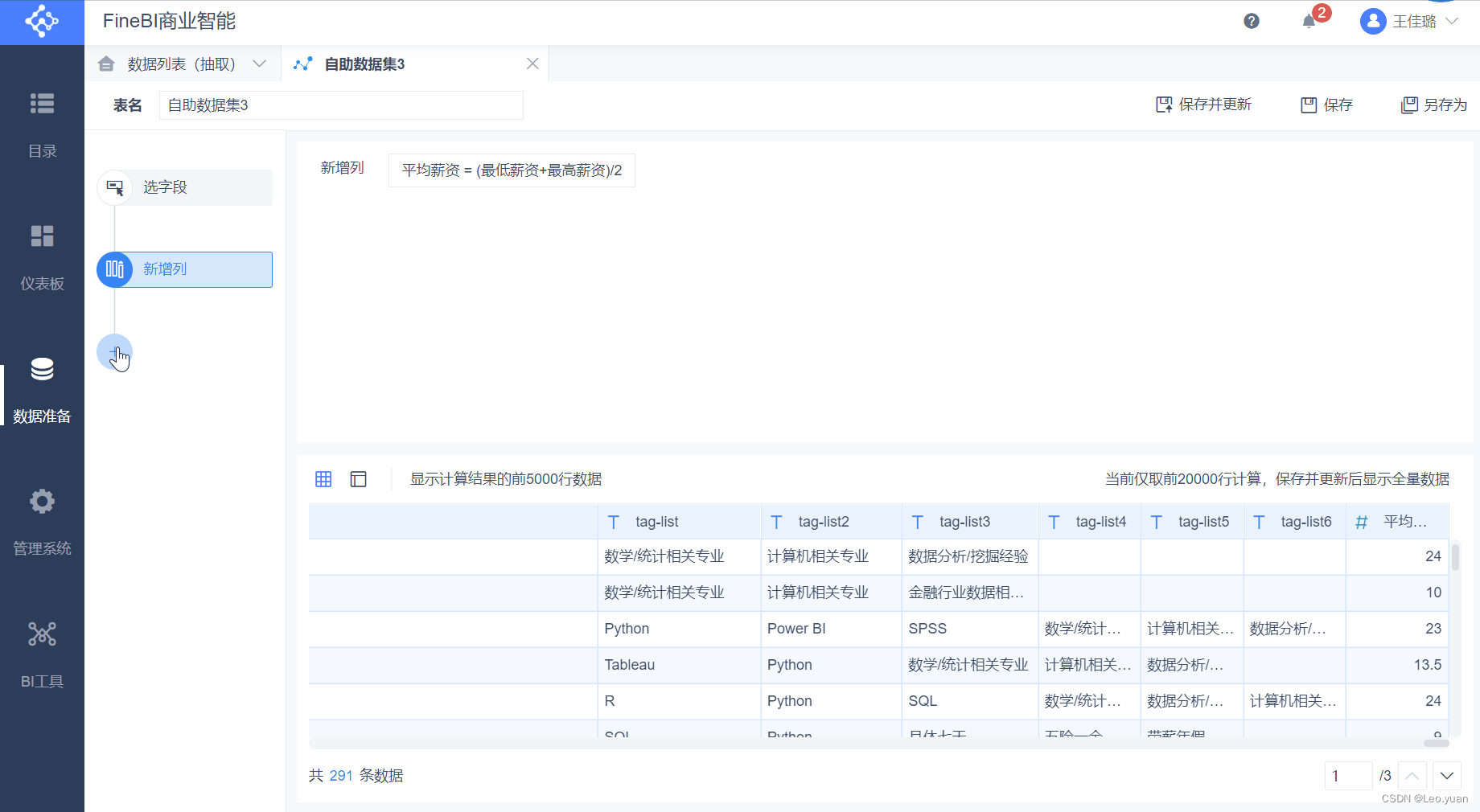Click the 另存为 button
The width and height of the screenshot is (1480, 812).
(1434, 105)
